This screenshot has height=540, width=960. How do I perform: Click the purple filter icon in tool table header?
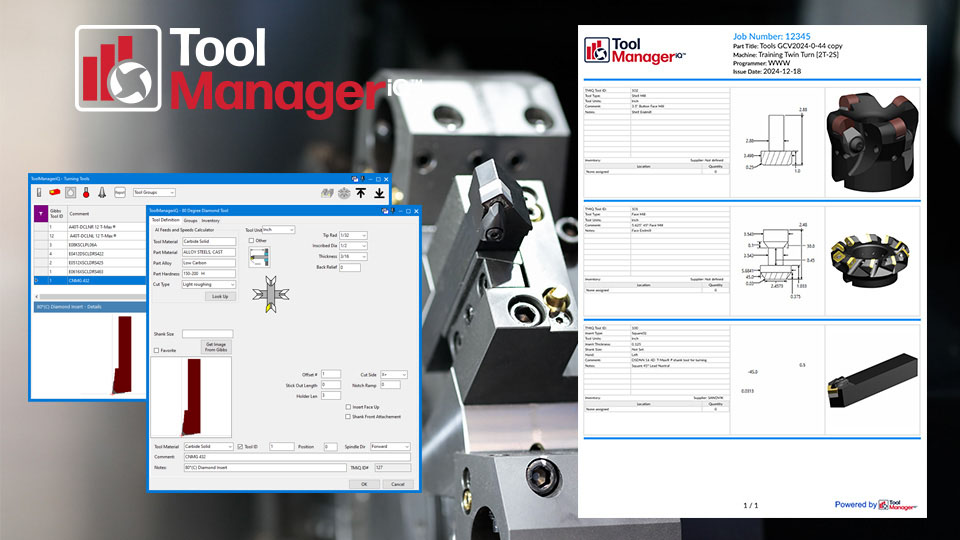(40, 214)
